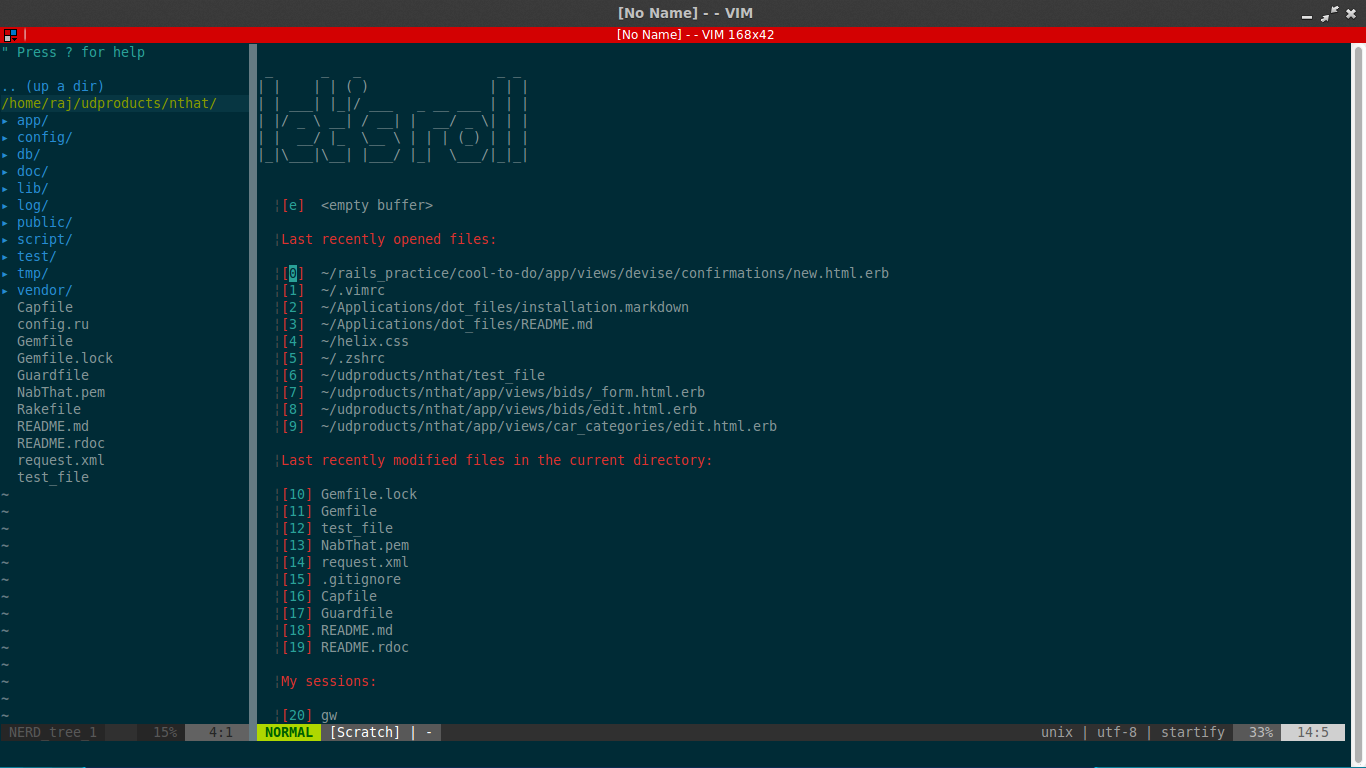Expand the db/ directory arrow

click(x=5, y=155)
